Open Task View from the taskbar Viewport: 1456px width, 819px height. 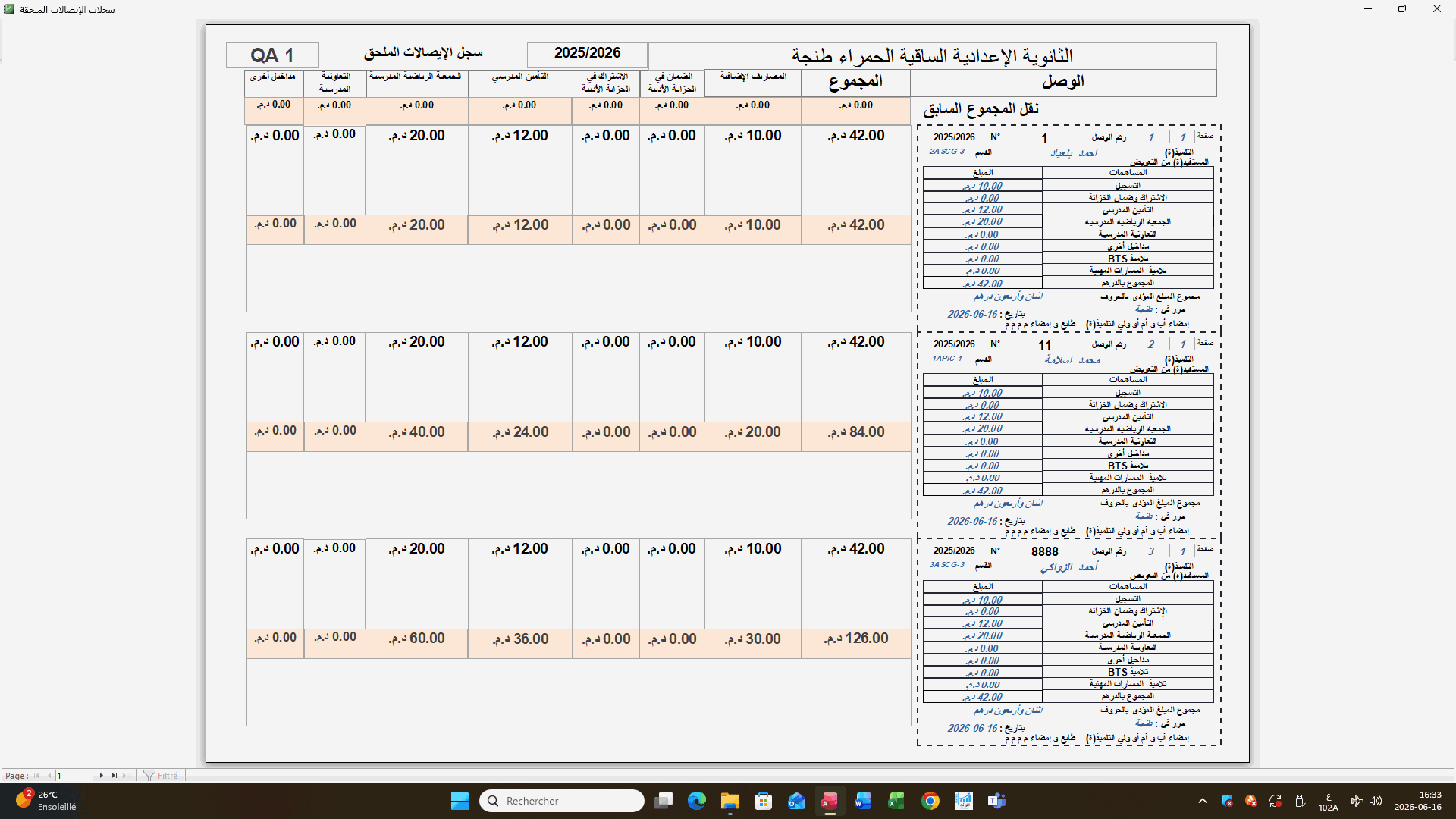(x=664, y=801)
